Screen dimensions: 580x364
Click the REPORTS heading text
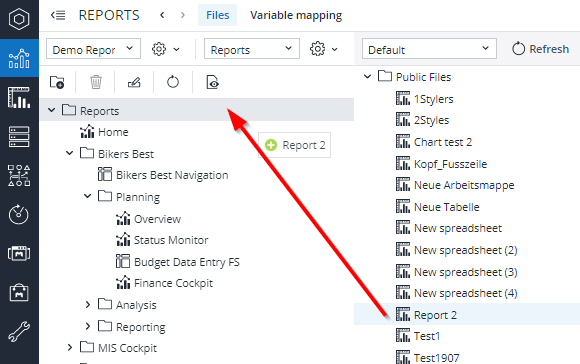tap(109, 15)
